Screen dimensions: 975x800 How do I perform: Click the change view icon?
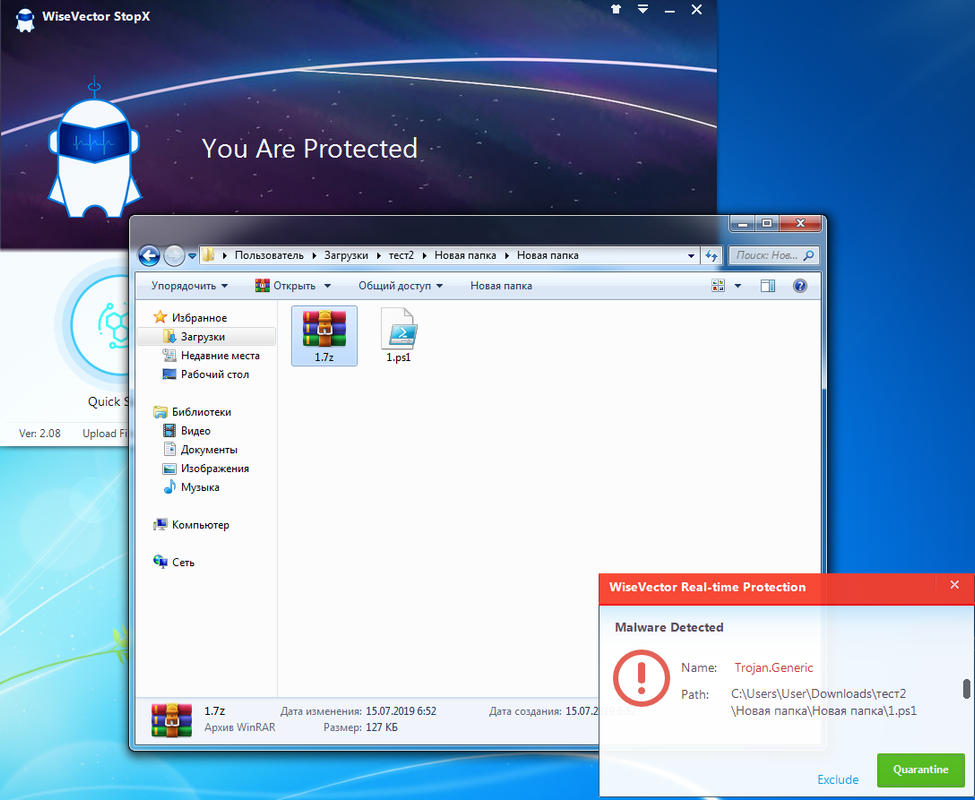pos(718,286)
